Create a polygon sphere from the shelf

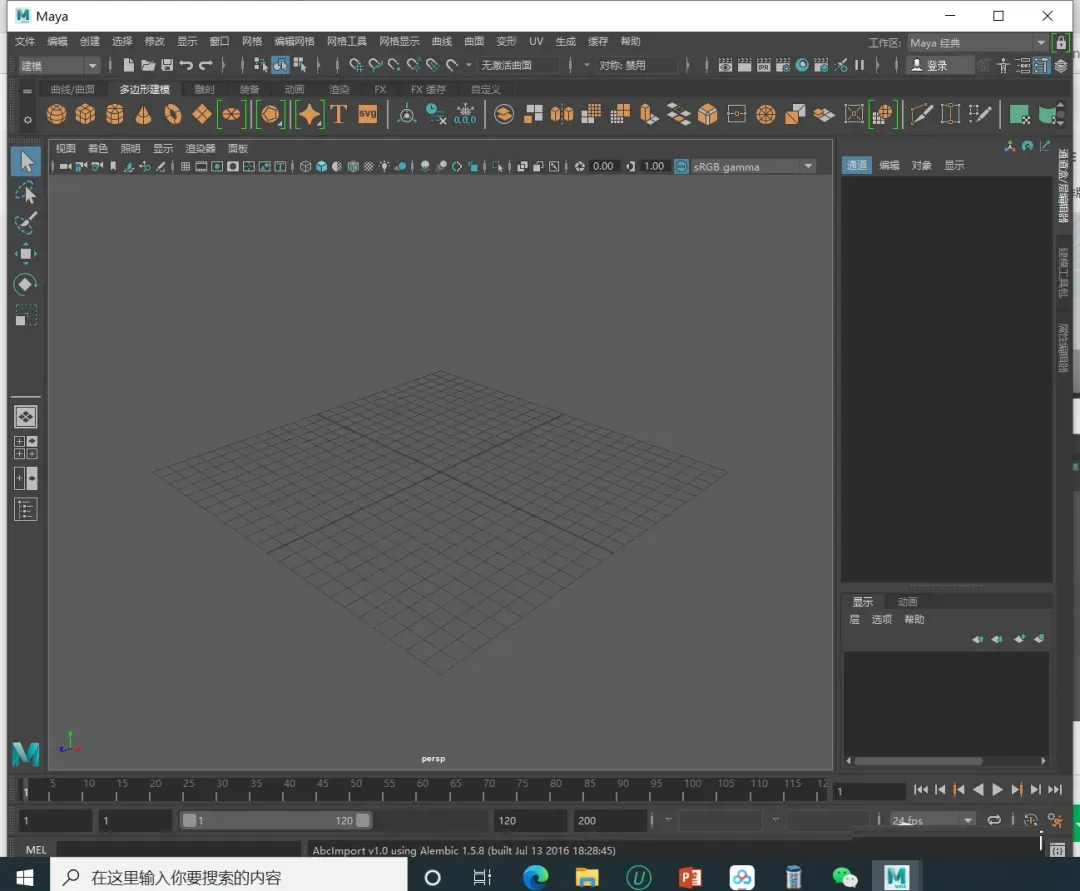click(x=56, y=115)
